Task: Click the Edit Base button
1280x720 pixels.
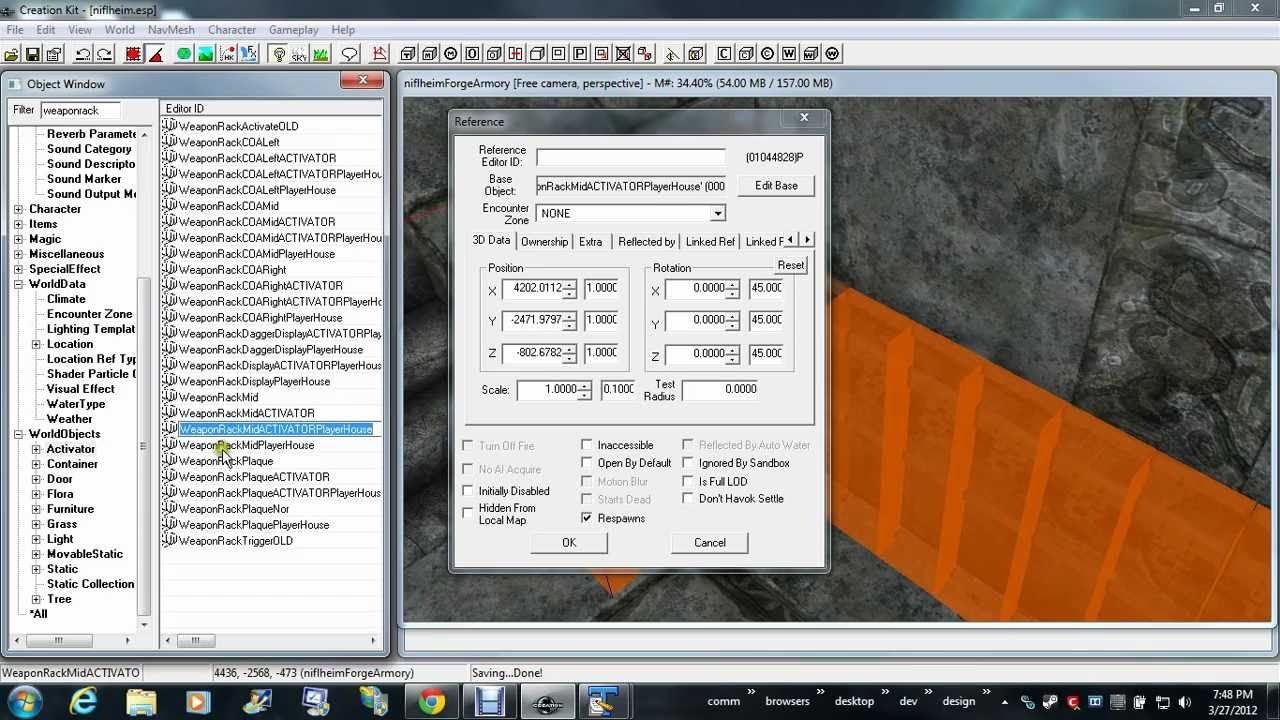Action: [776, 186]
